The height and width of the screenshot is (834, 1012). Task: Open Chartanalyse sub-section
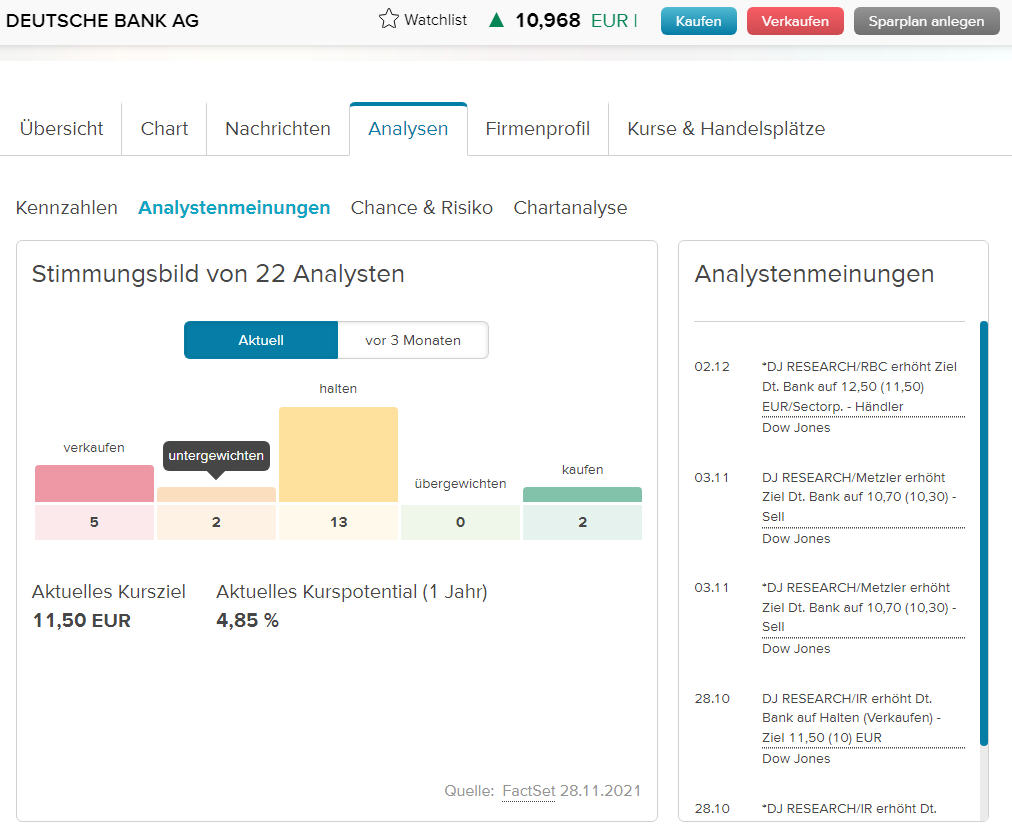coord(570,208)
